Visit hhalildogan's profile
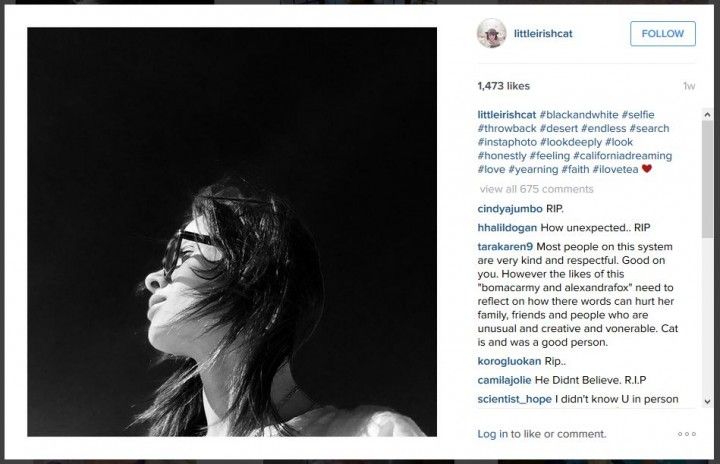720x464 pixels. 507,227
